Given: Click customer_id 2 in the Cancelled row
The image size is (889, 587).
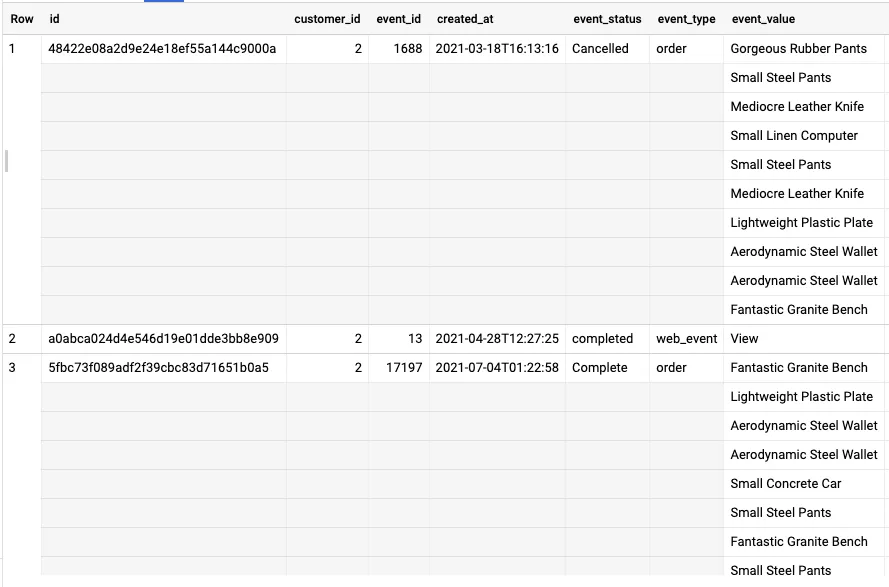Looking at the screenshot, I should pos(358,49).
